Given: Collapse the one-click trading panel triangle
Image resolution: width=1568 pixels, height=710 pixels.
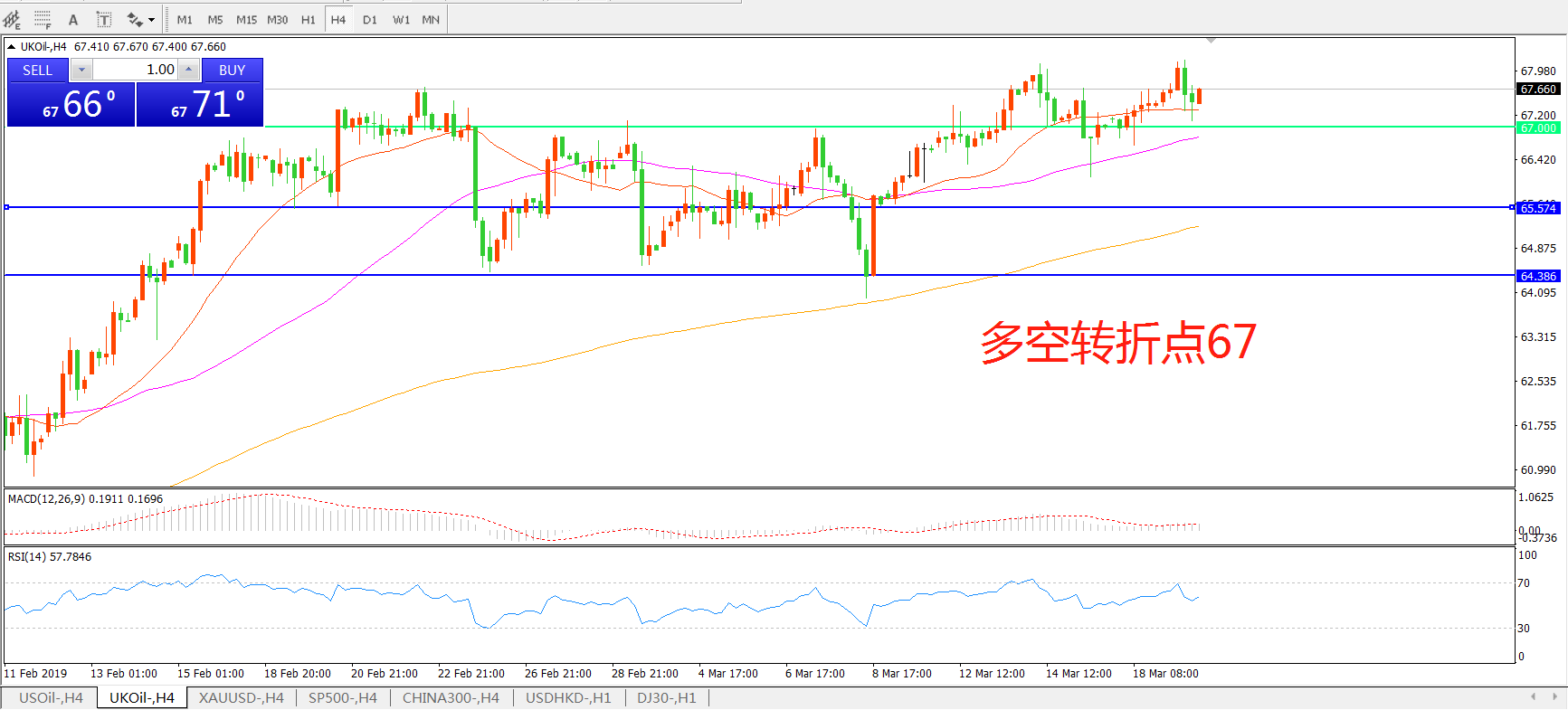Looking at the screenshot, I should [11, 47].
